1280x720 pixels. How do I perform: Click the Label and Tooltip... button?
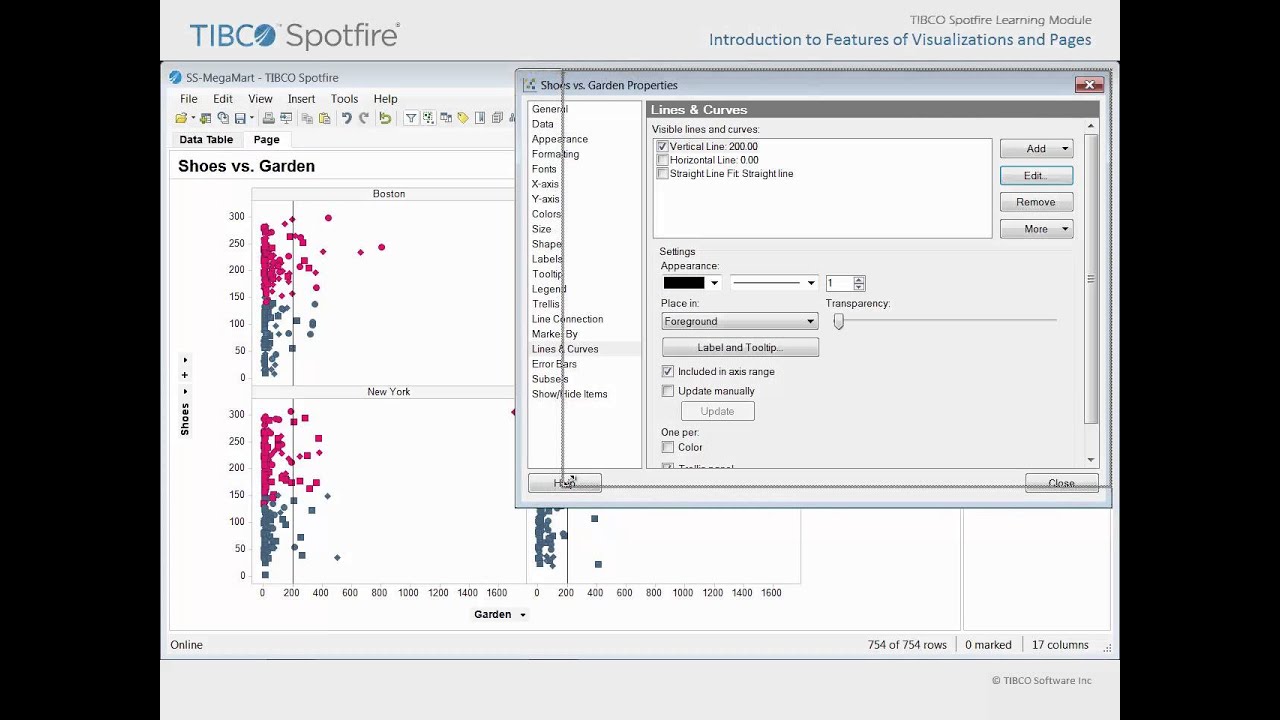coord(740,348)
